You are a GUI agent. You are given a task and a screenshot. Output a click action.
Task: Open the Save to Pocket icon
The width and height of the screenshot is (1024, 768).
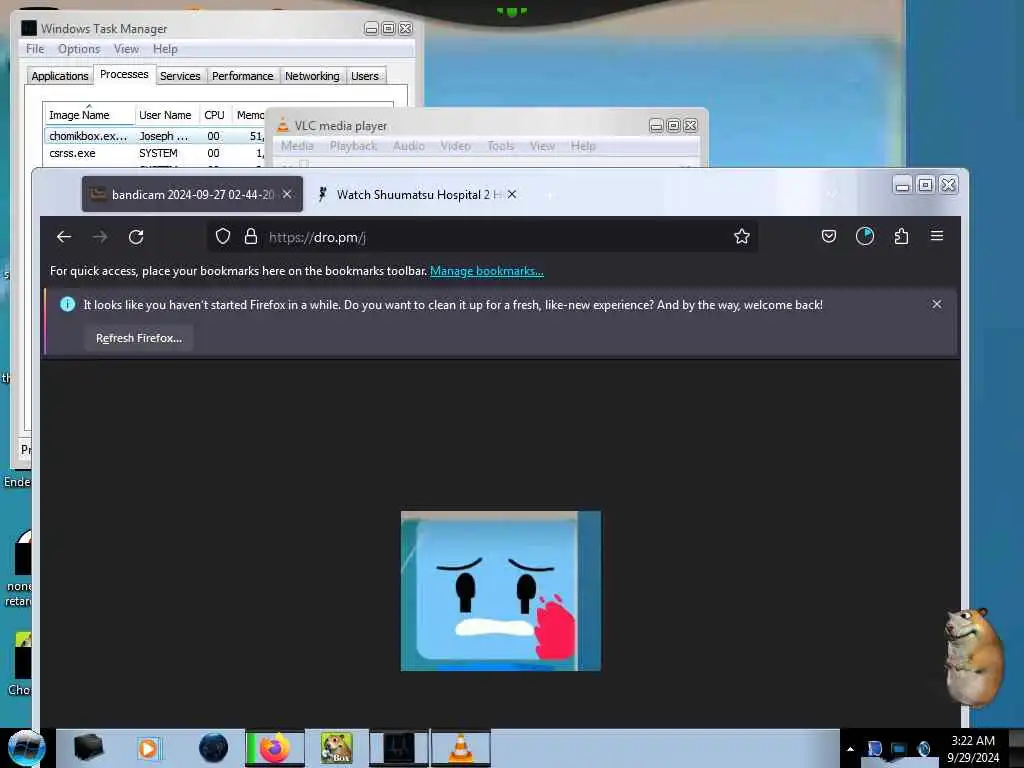point(829,236)
